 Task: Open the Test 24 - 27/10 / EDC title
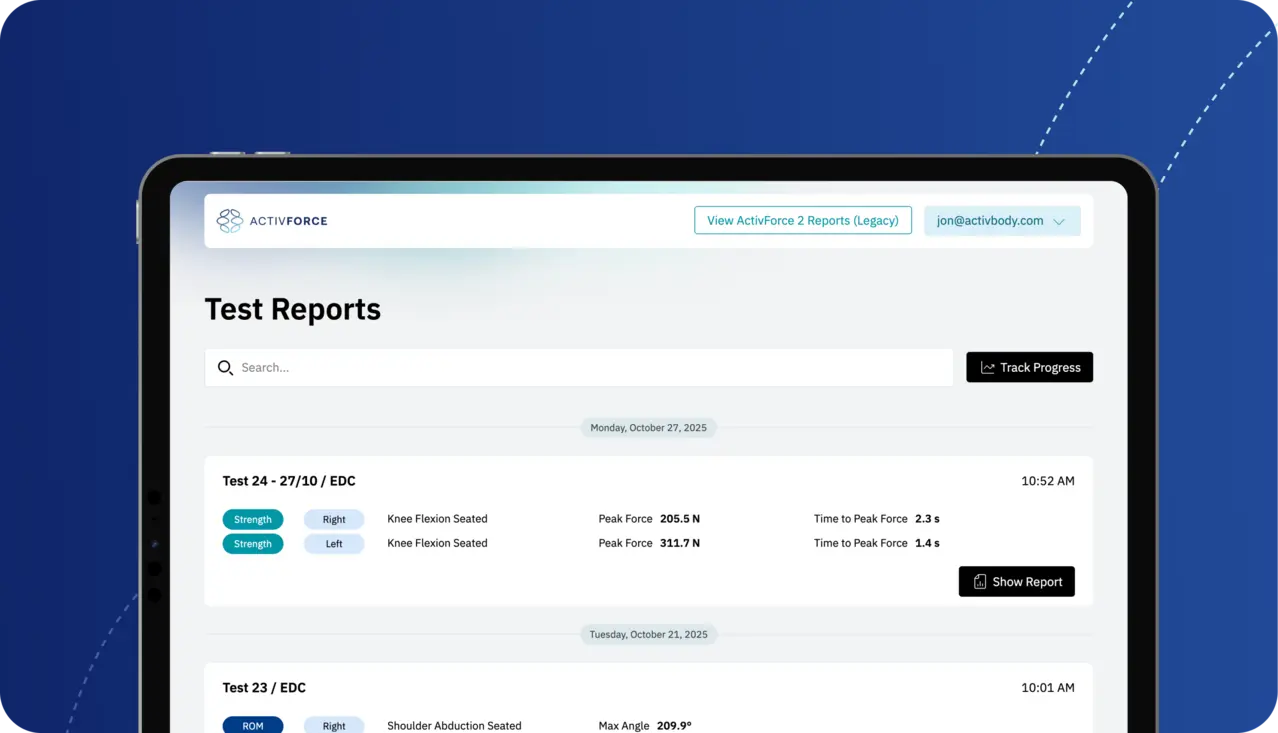[289, 481]
